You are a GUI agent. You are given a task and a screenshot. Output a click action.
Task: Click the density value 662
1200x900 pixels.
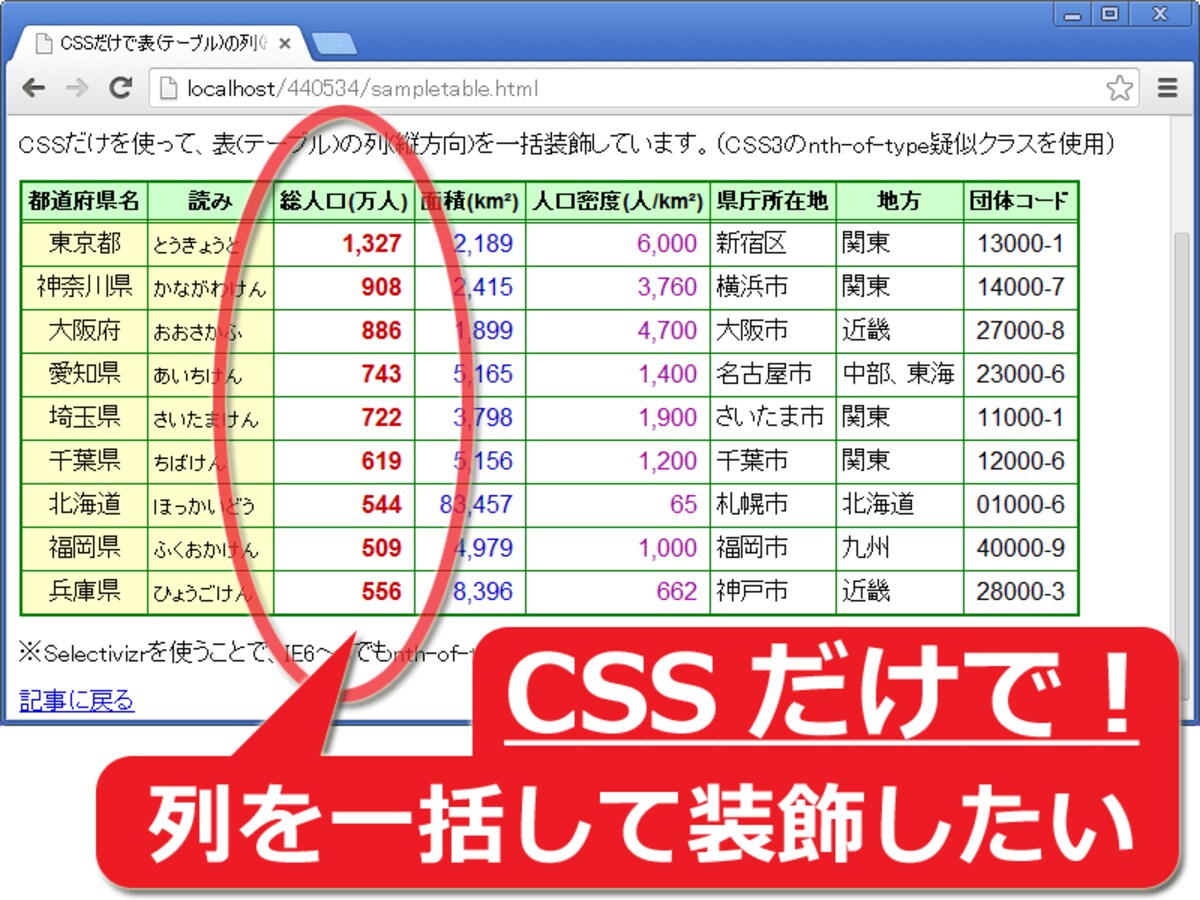(677, 591)
